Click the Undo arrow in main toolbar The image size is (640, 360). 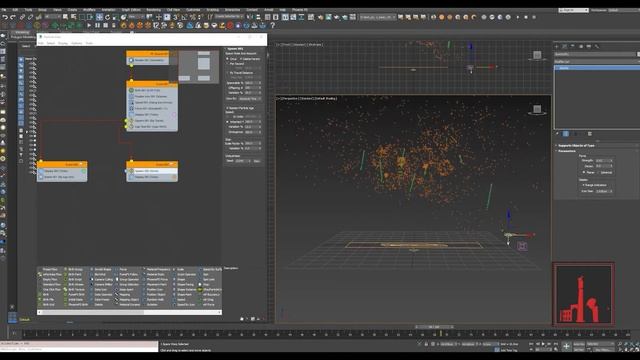5,17
